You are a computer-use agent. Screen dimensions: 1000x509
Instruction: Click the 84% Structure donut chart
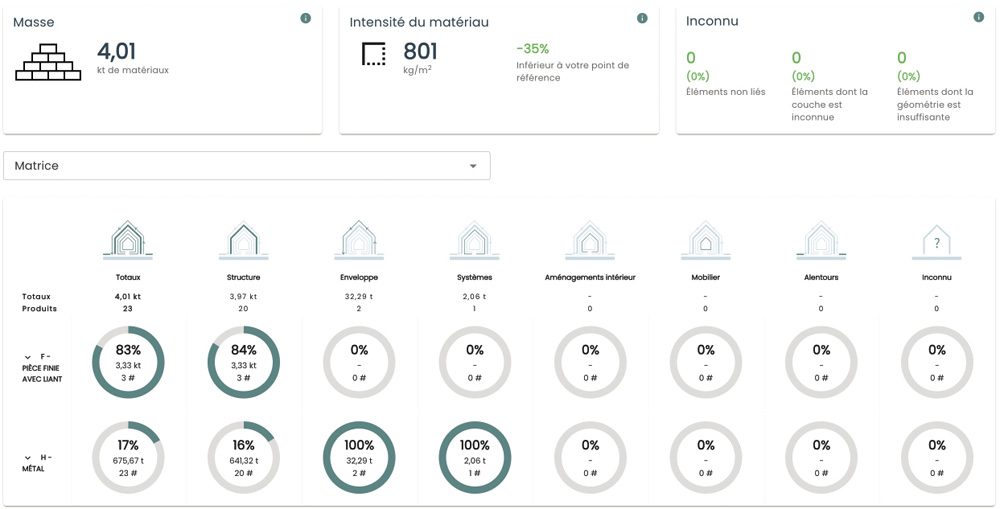click(243, 362)
